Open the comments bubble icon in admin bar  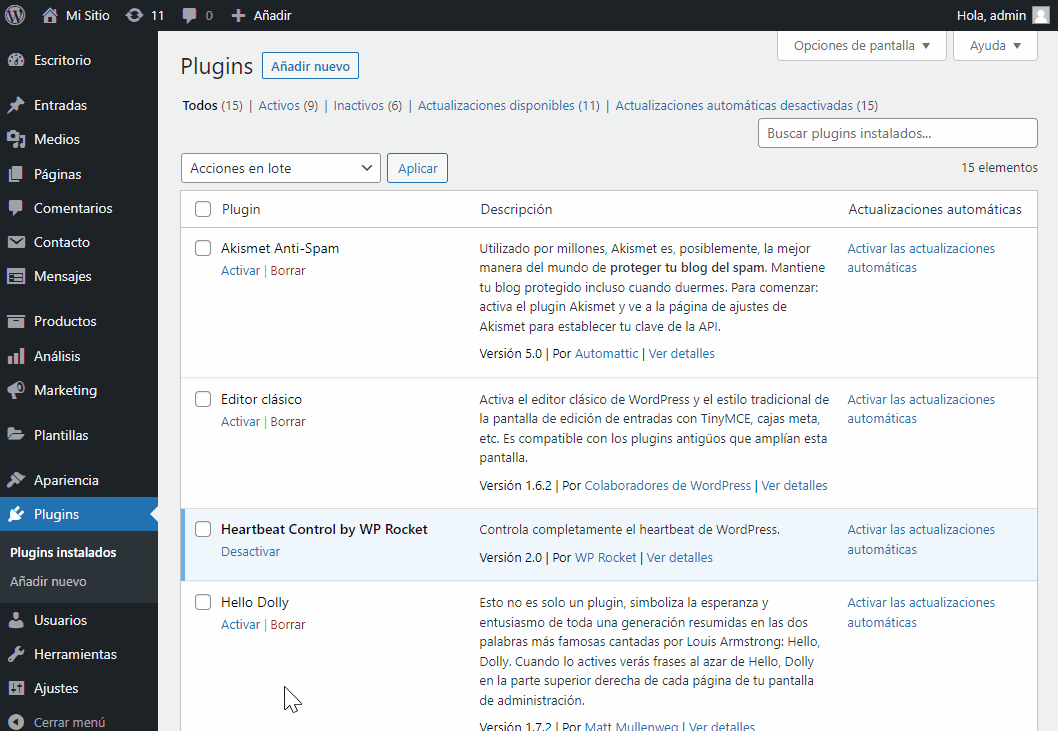click(x=190, y=16)
